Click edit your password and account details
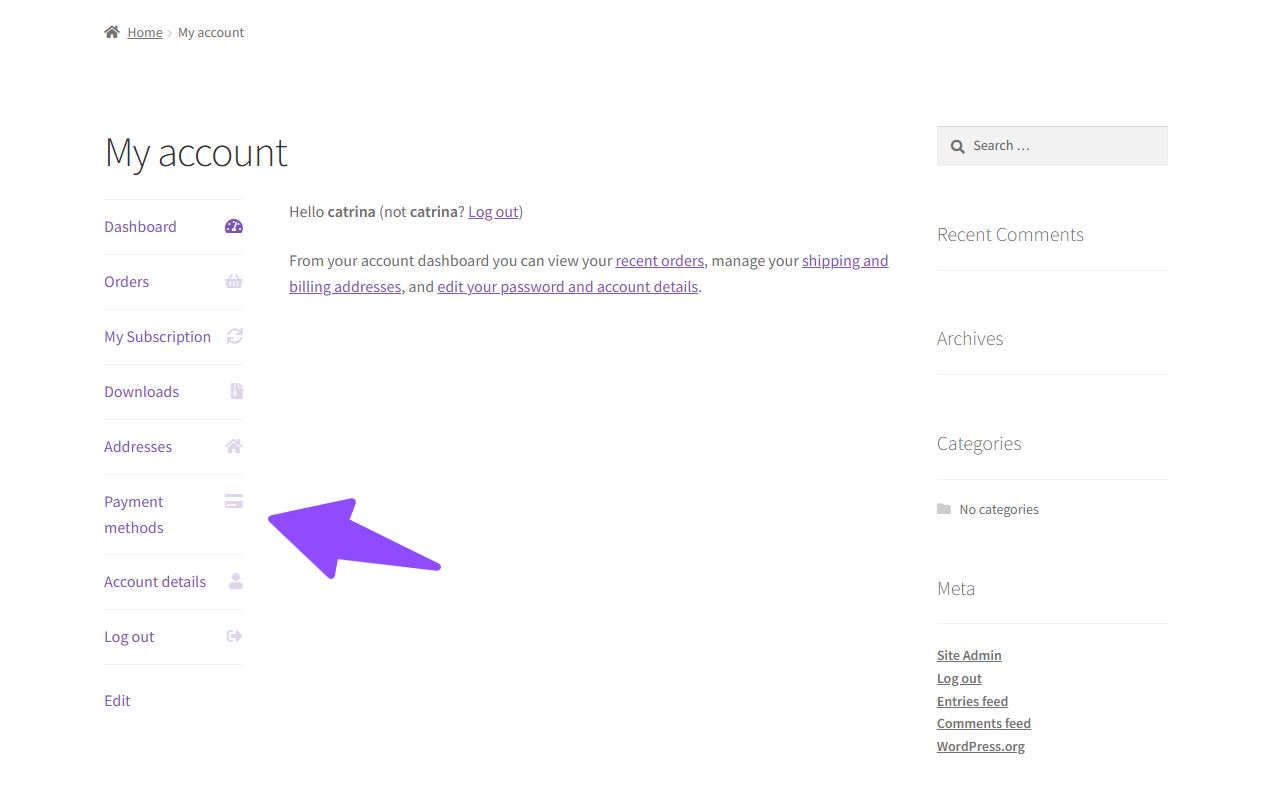 point(567,287)
